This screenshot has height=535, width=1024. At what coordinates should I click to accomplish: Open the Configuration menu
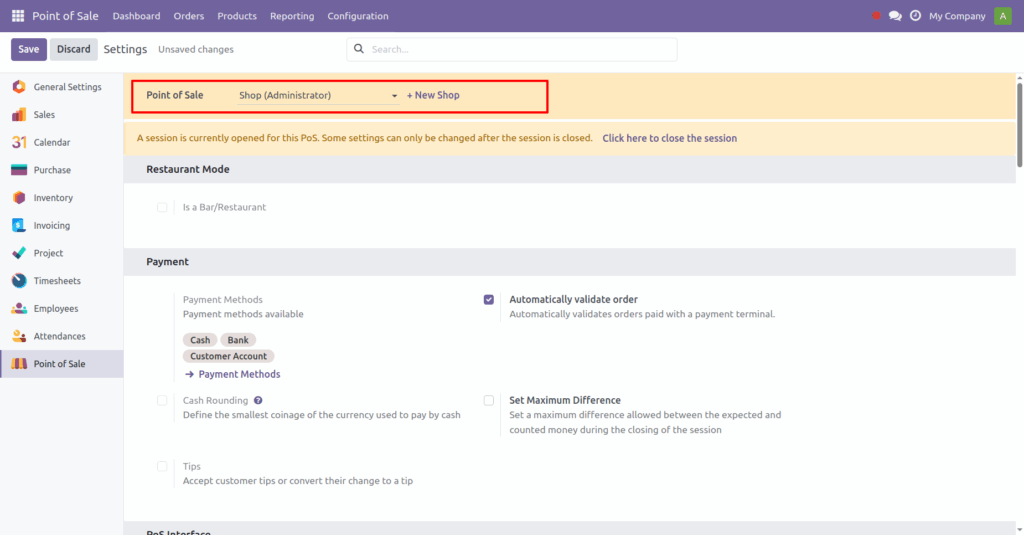[x=358, y=16]
